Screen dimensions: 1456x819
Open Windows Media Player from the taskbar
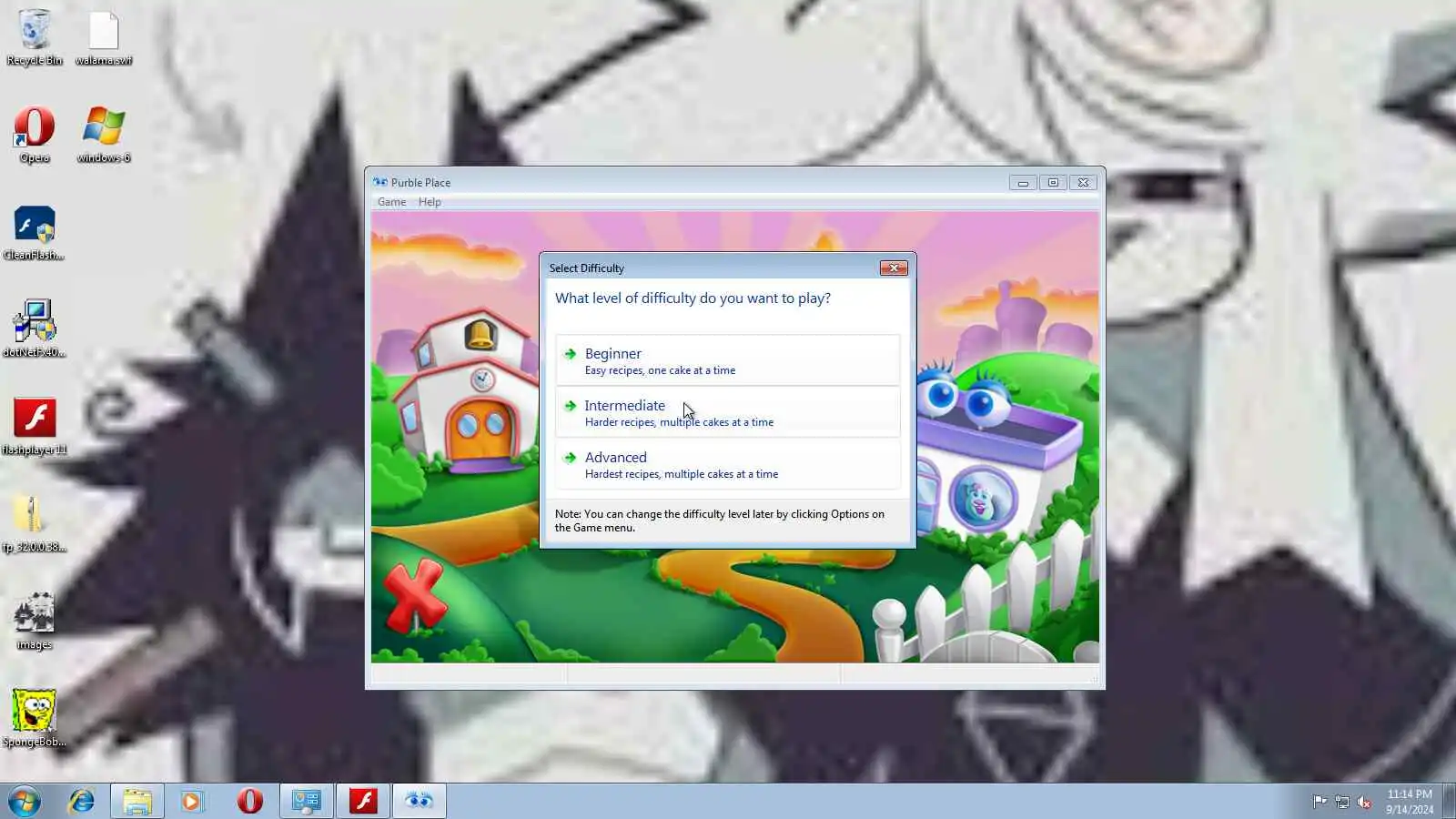point(192,801)
